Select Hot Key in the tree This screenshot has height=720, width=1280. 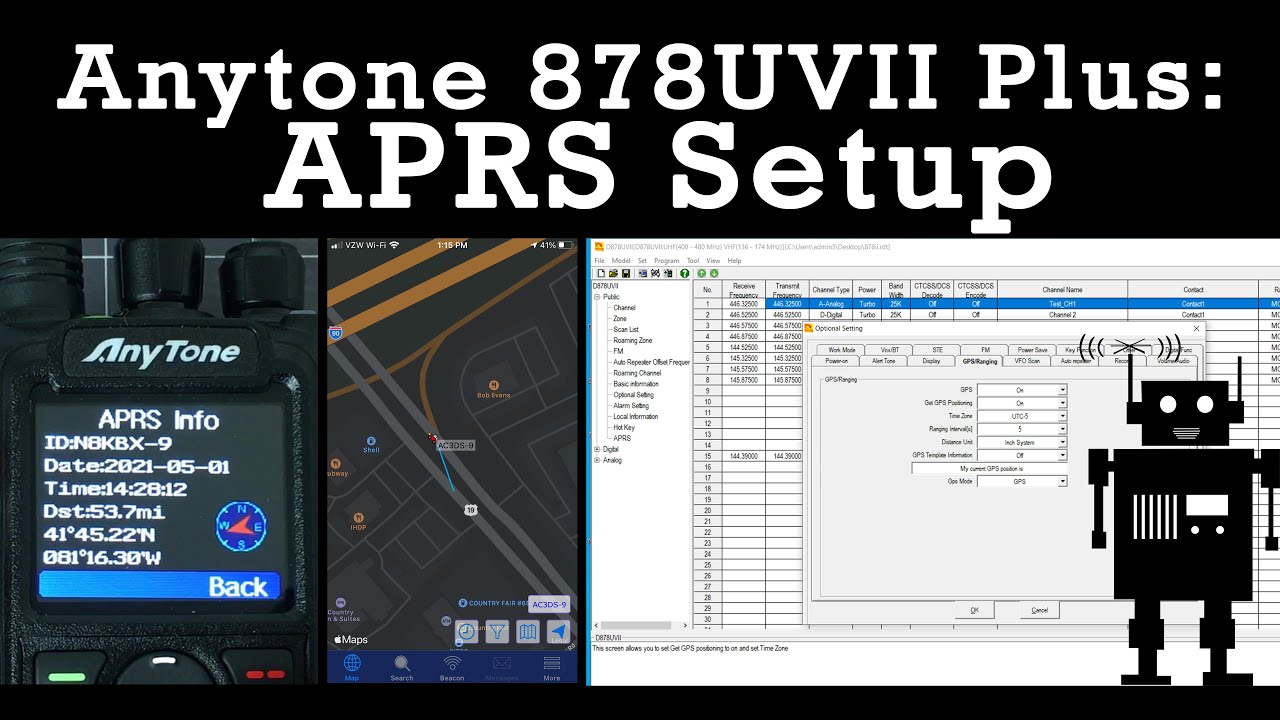[623, 427]
